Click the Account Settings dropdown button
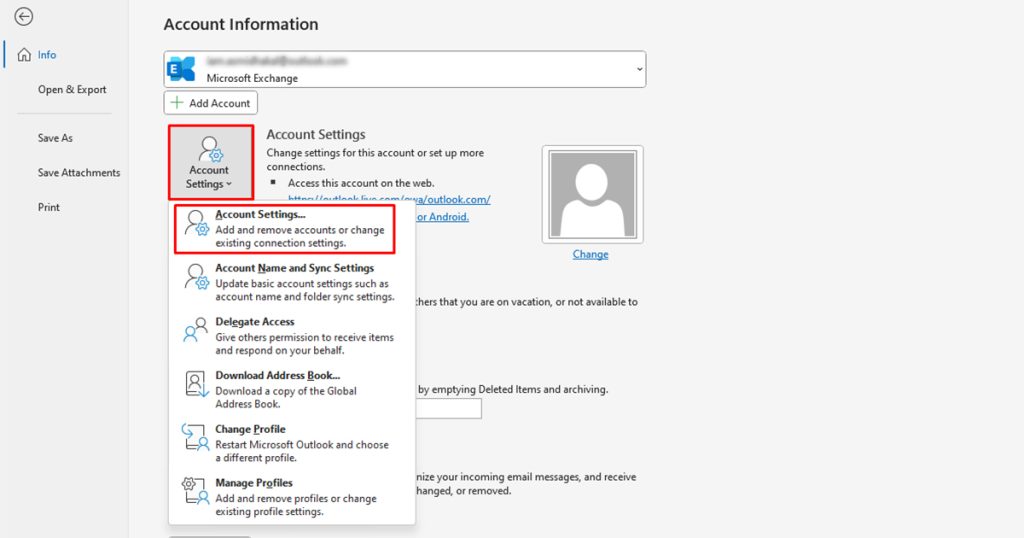Image resolution: width=1024 pixels, height=538 pixels. [210, 163]
